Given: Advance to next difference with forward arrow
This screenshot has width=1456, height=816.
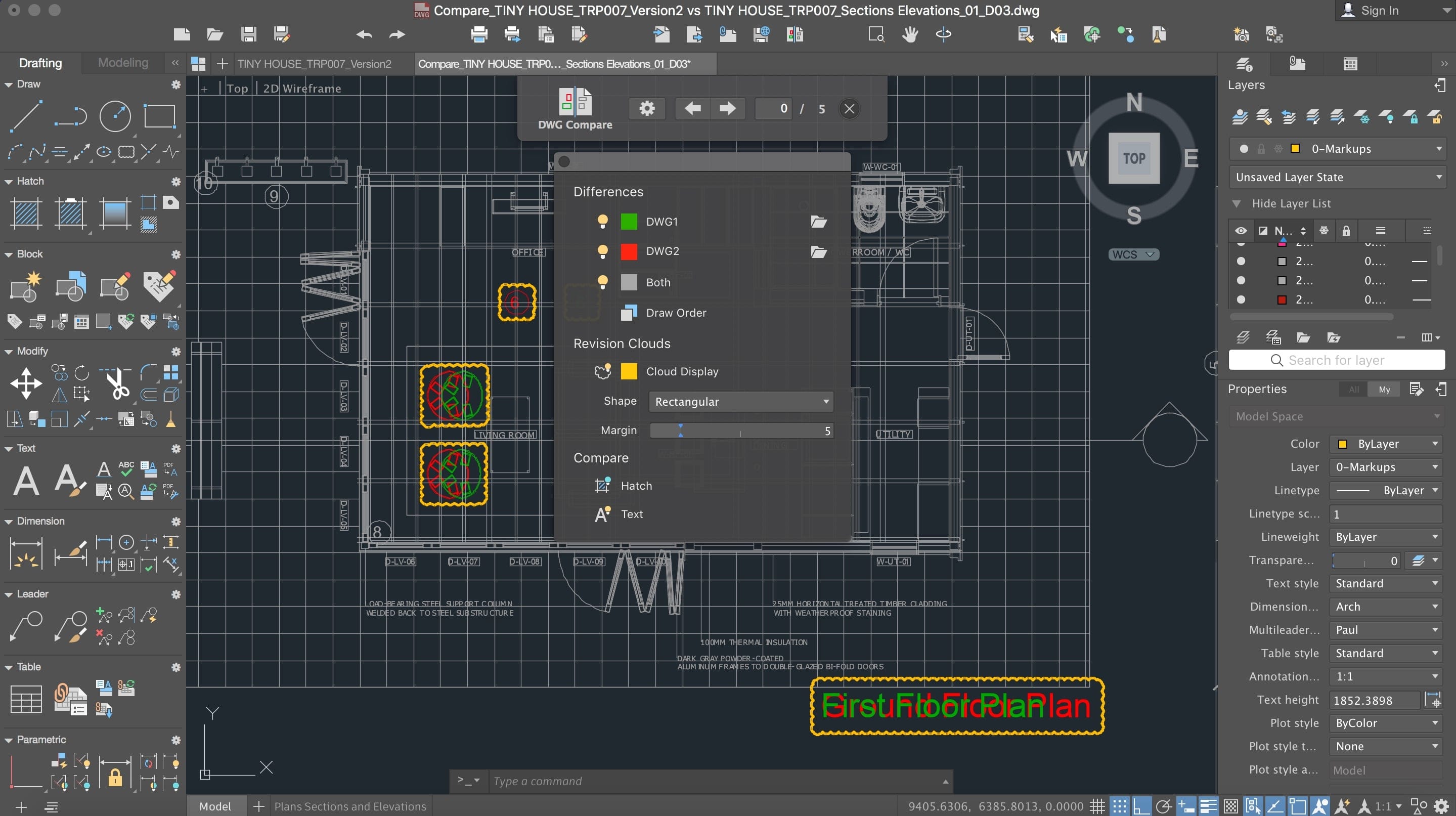Looking at the screenshot, I should pyautogui.click(x=727, y=108).
